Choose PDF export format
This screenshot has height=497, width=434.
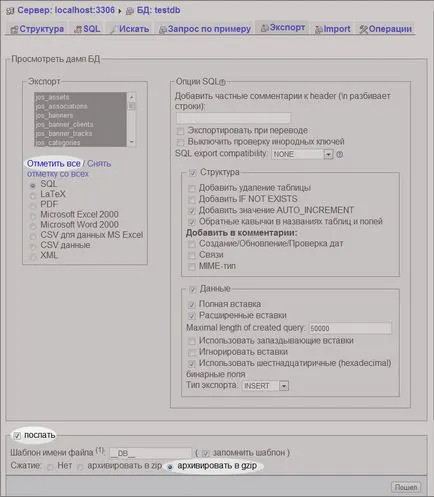tap(33, 206)
